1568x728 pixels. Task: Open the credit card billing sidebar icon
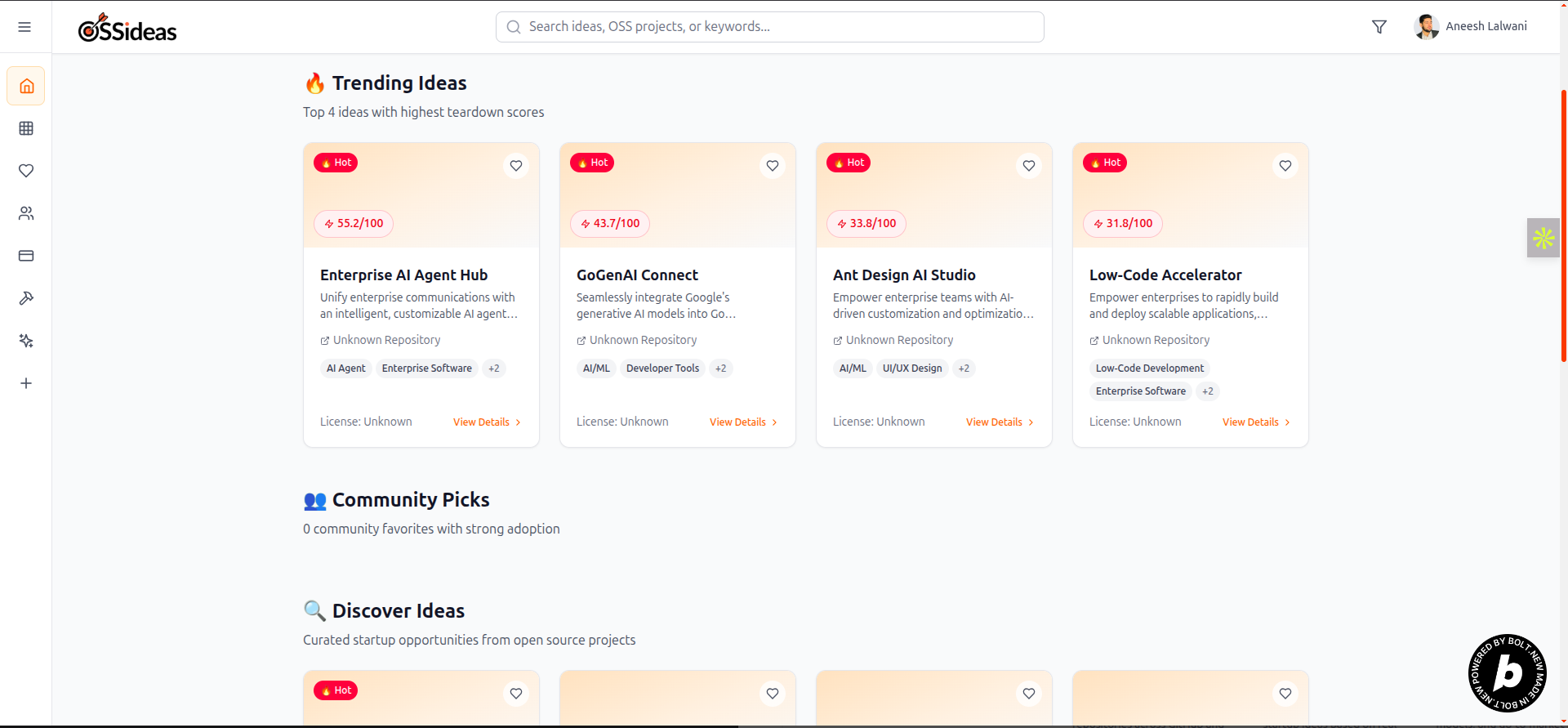pyautogui.click(x=26, y=256)
